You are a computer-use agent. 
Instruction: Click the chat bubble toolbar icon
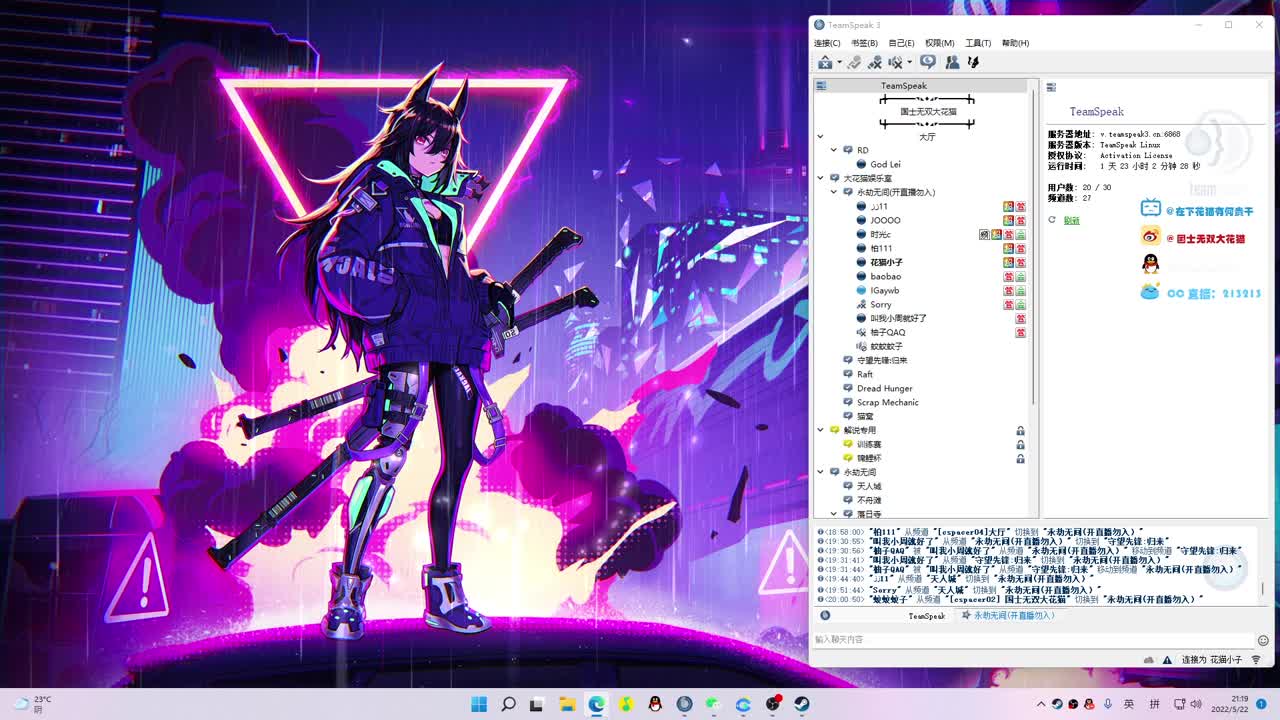click(x=928, y=62)
